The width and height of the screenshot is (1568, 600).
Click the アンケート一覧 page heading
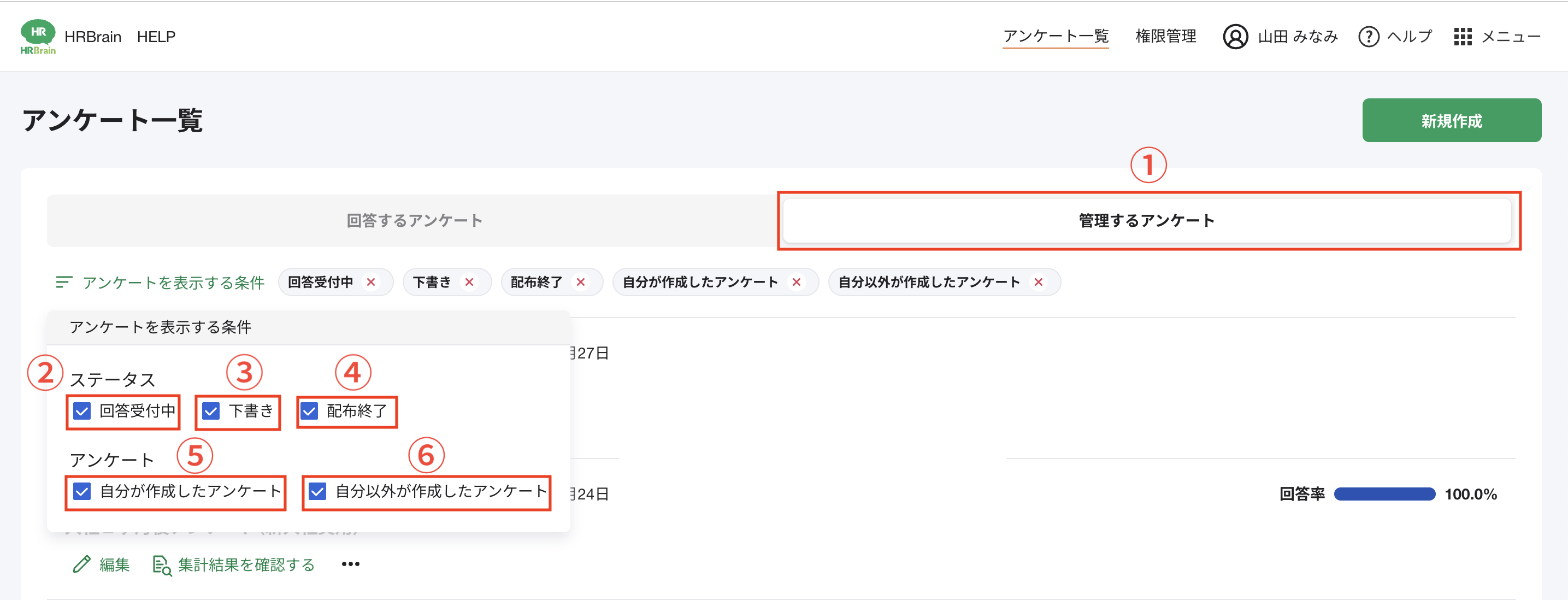coord(112,120)
